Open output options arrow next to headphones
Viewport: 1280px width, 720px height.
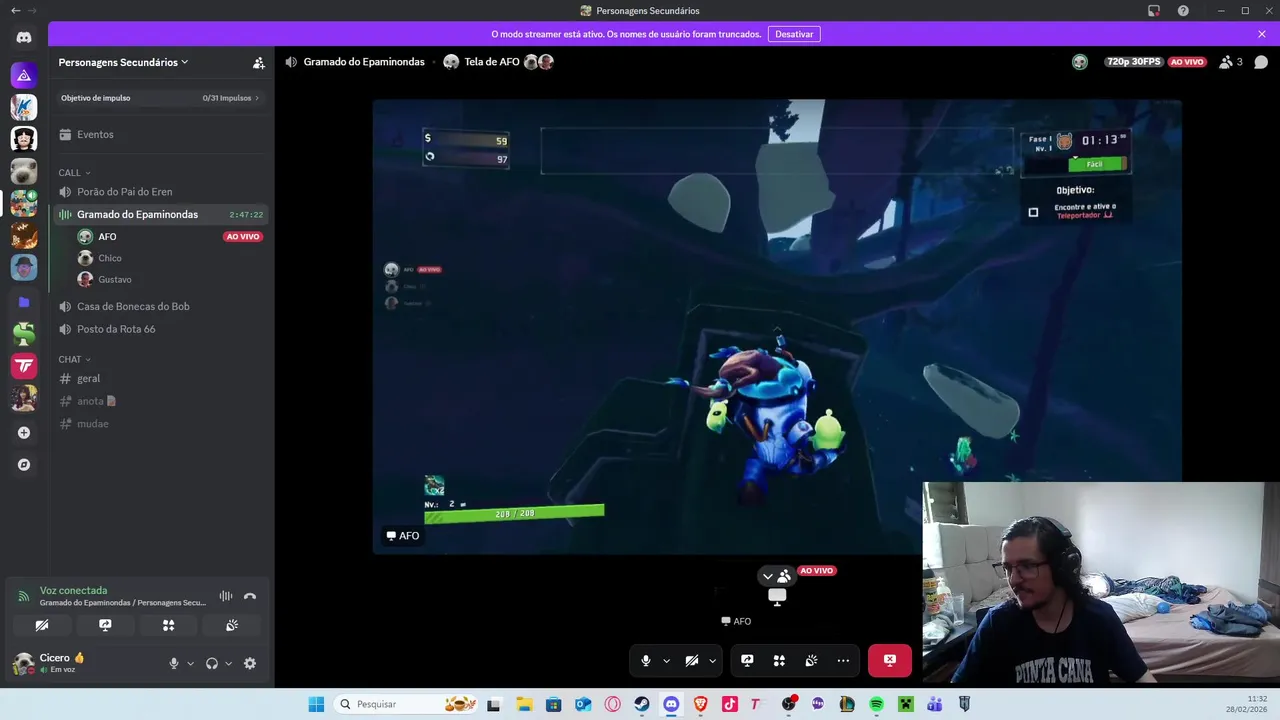tap(228, 663)
